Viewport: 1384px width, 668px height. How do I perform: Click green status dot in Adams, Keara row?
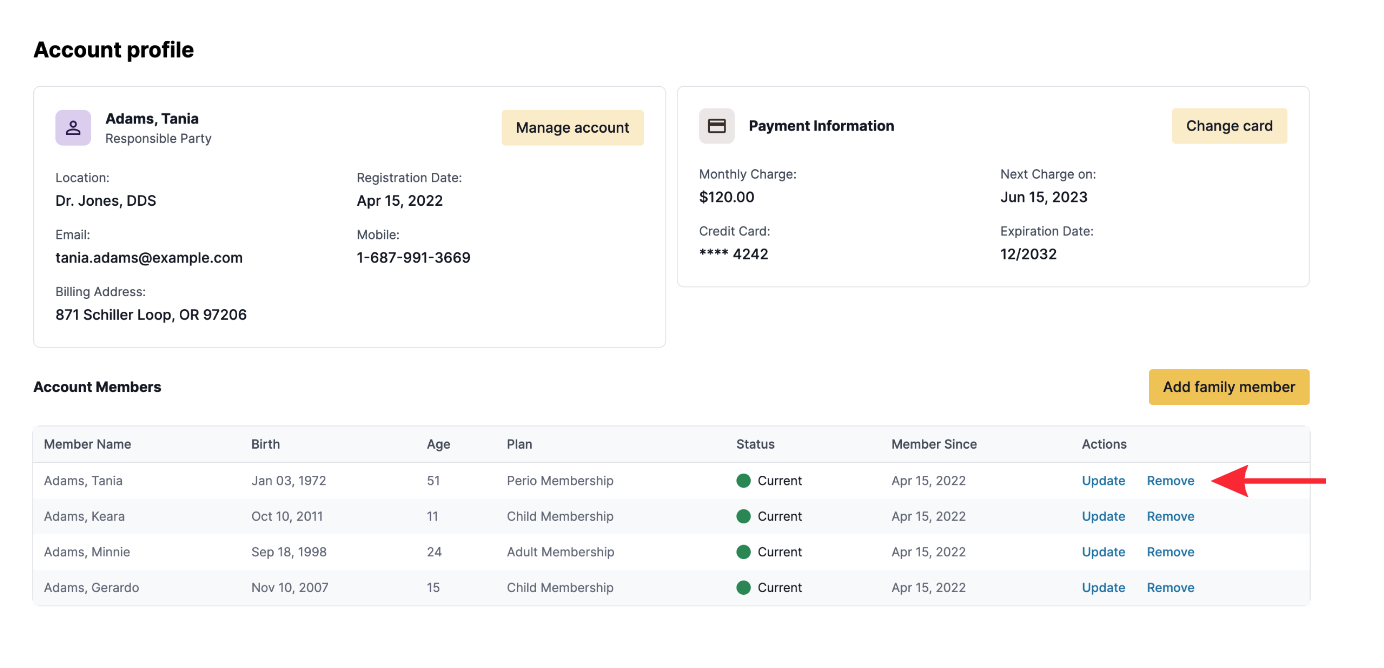pyautogui.click(x=743, y=517)
